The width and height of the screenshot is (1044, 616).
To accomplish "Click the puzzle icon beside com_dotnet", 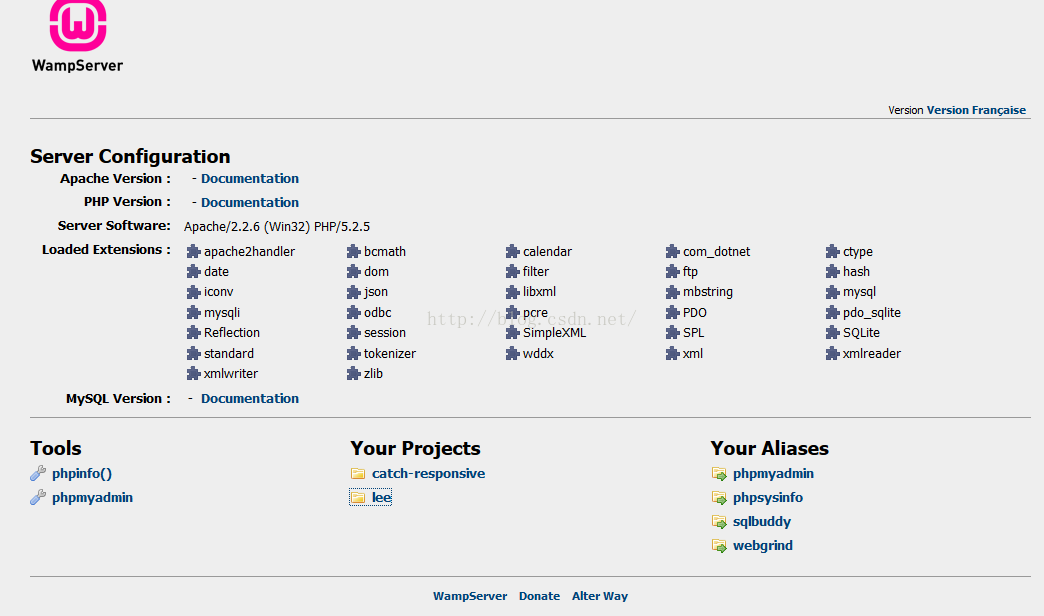I will [x=672, y=251].
